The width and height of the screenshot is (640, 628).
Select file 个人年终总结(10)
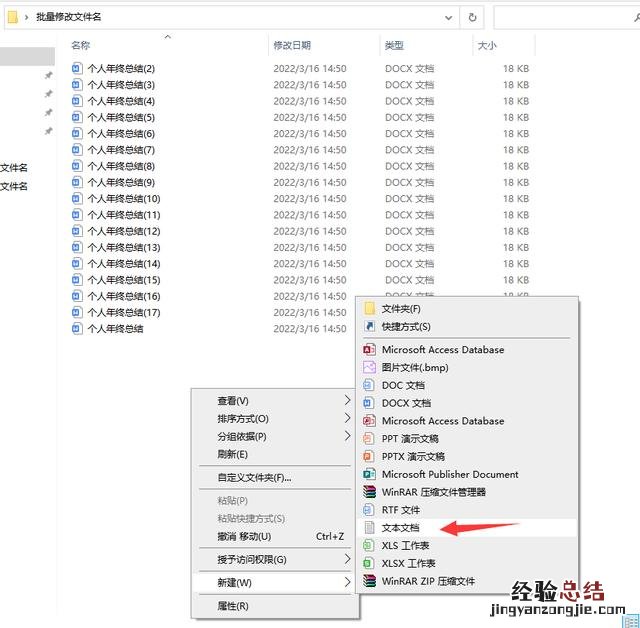[124, 199]
